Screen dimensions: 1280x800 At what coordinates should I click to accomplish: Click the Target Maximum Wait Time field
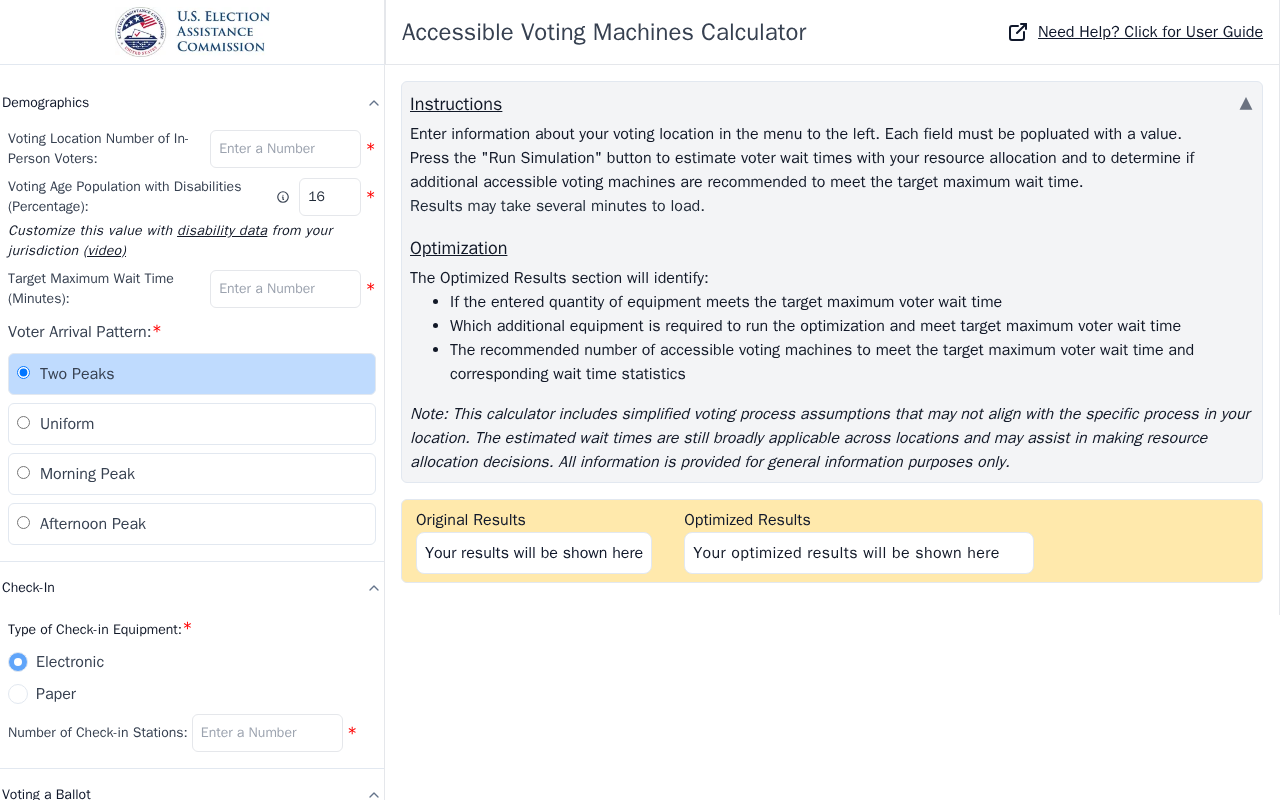285,289
